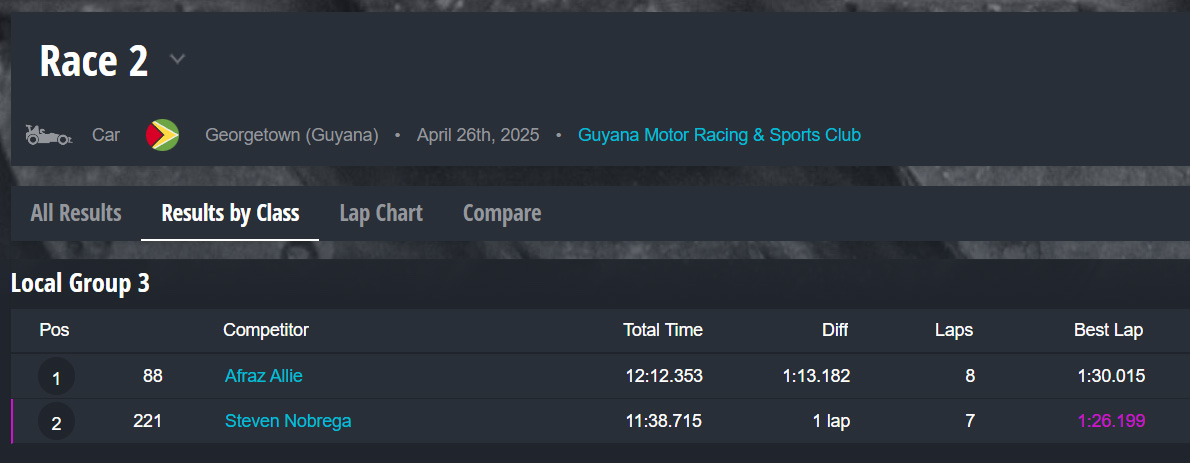
Task: Open Guyana Motor Racing & Sports Club link
Action: [719, 135]
